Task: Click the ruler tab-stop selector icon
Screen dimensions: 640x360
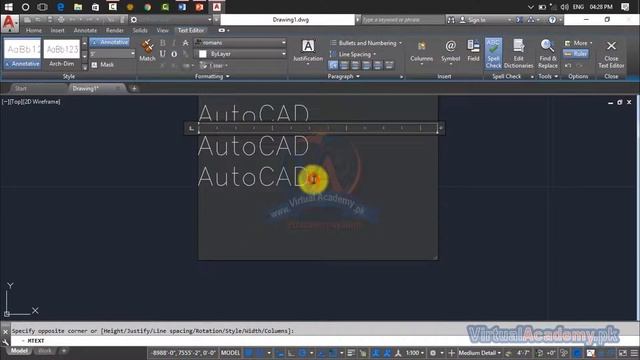Action: (x=191, y=129)
